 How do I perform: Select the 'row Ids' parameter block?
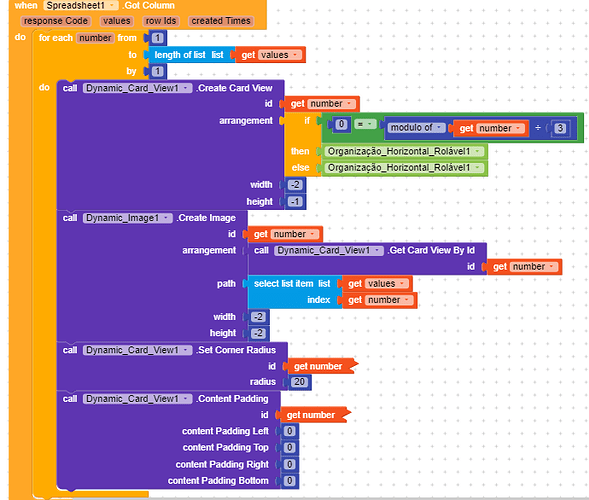coord(161,21)
